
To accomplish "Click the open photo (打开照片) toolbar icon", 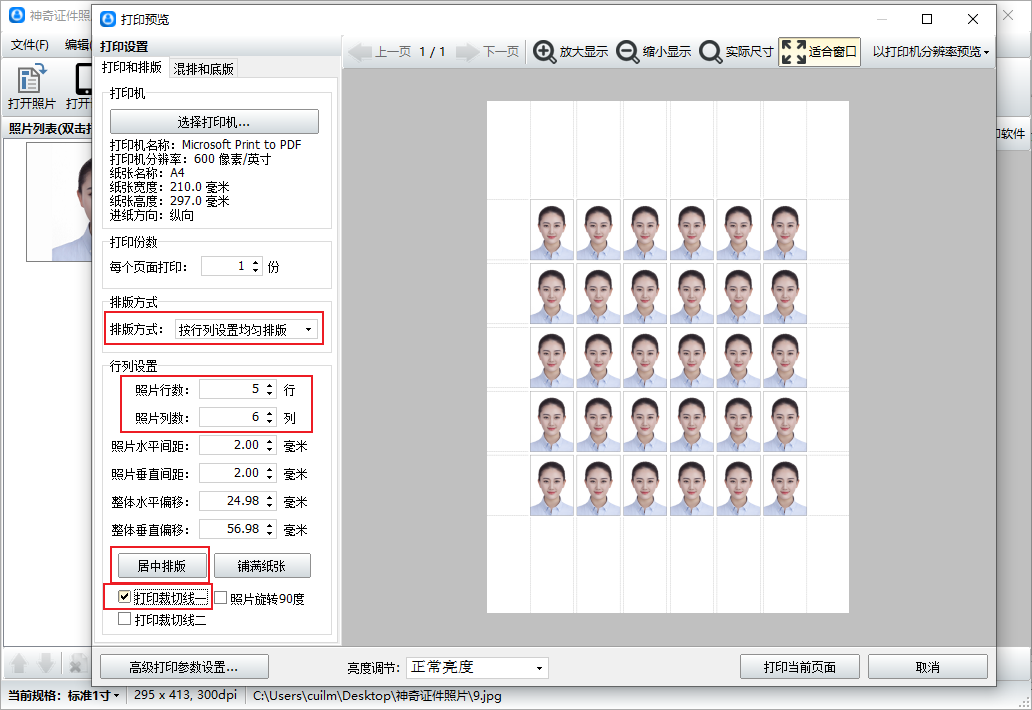I will pos(32,81).
